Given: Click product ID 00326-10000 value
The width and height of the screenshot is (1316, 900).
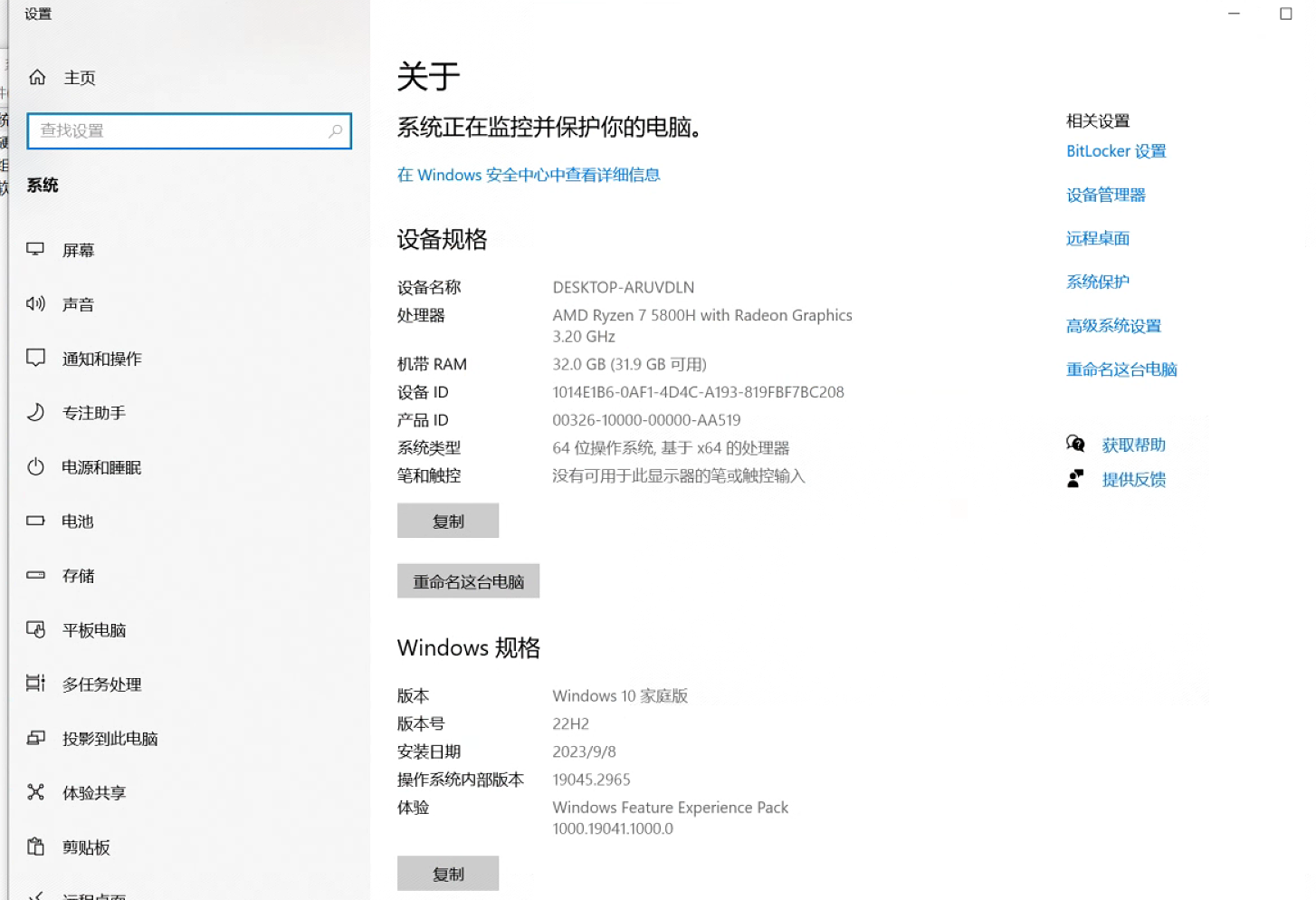Looking at the screenshot, I should (646, 420).
